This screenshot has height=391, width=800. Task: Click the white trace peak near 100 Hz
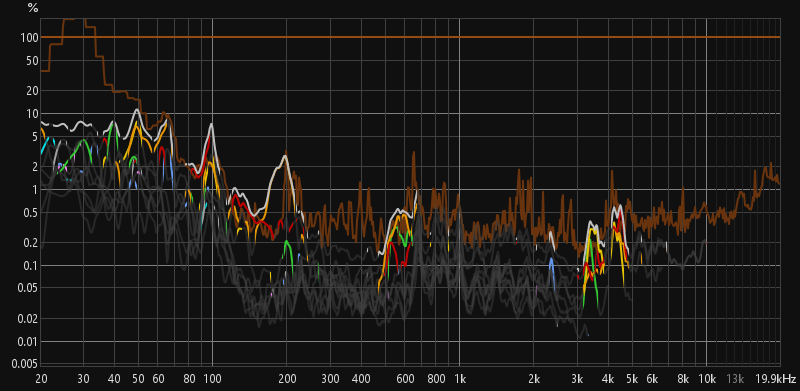pyautogui.click(x=211, y=124)
